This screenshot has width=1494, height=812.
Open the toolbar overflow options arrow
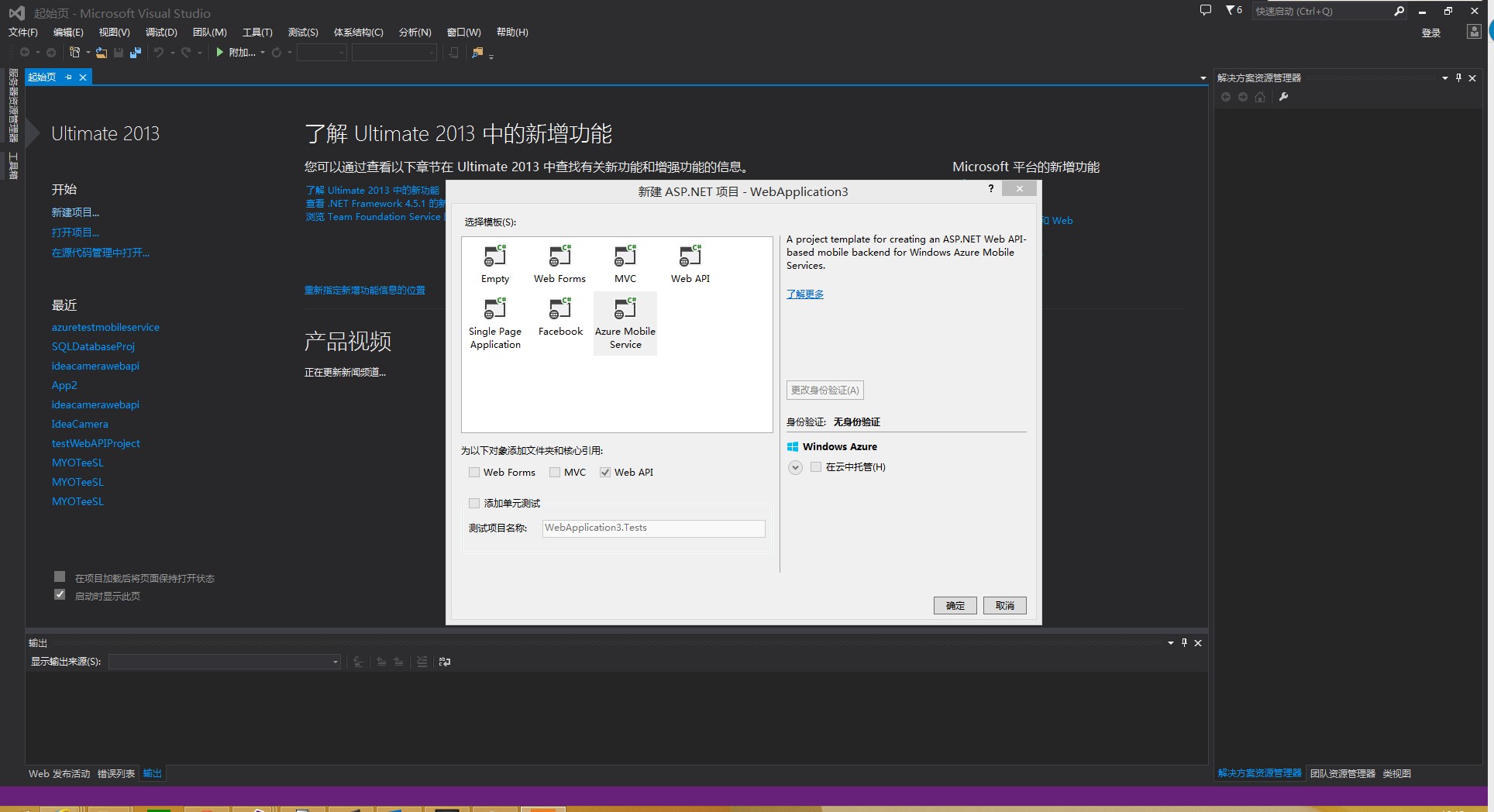tap(491, 56)
